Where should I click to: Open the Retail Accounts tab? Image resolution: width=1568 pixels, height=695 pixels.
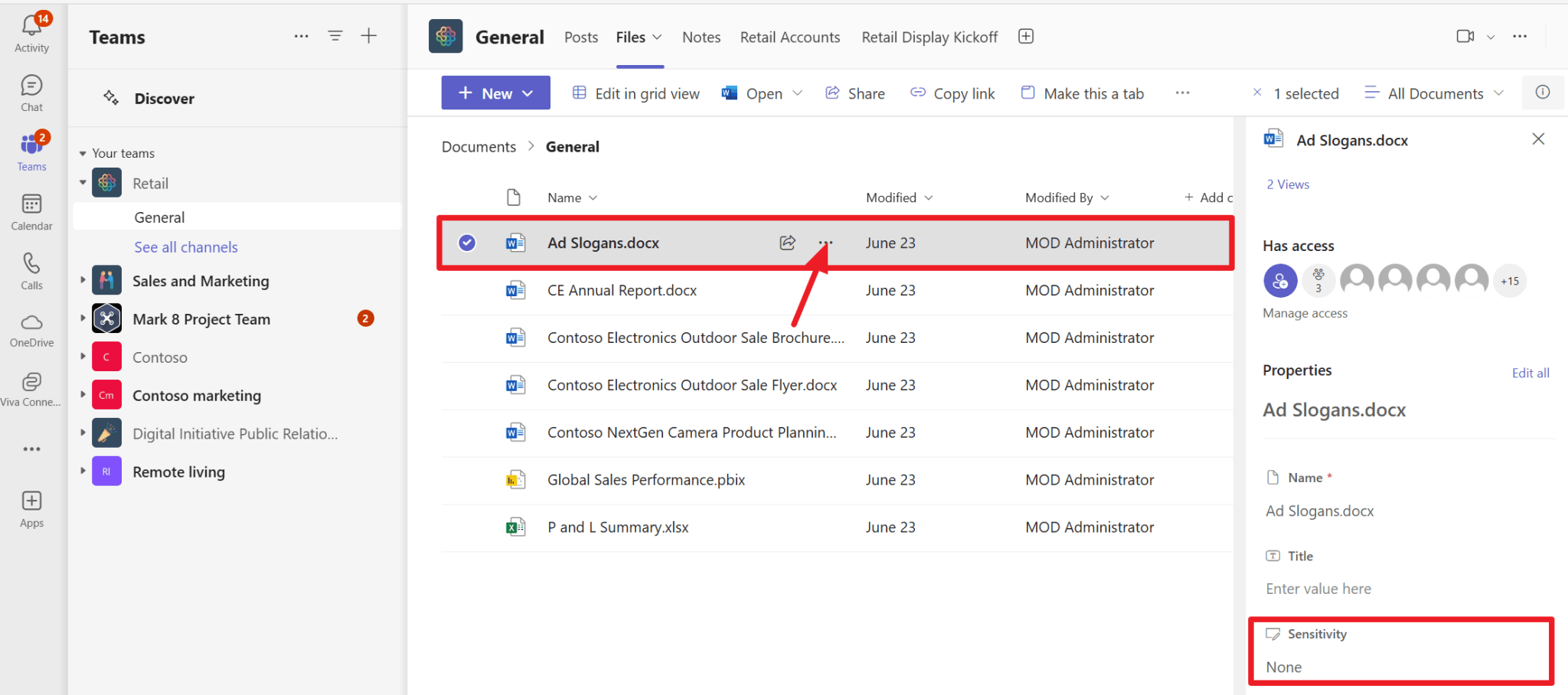(789, 37)
